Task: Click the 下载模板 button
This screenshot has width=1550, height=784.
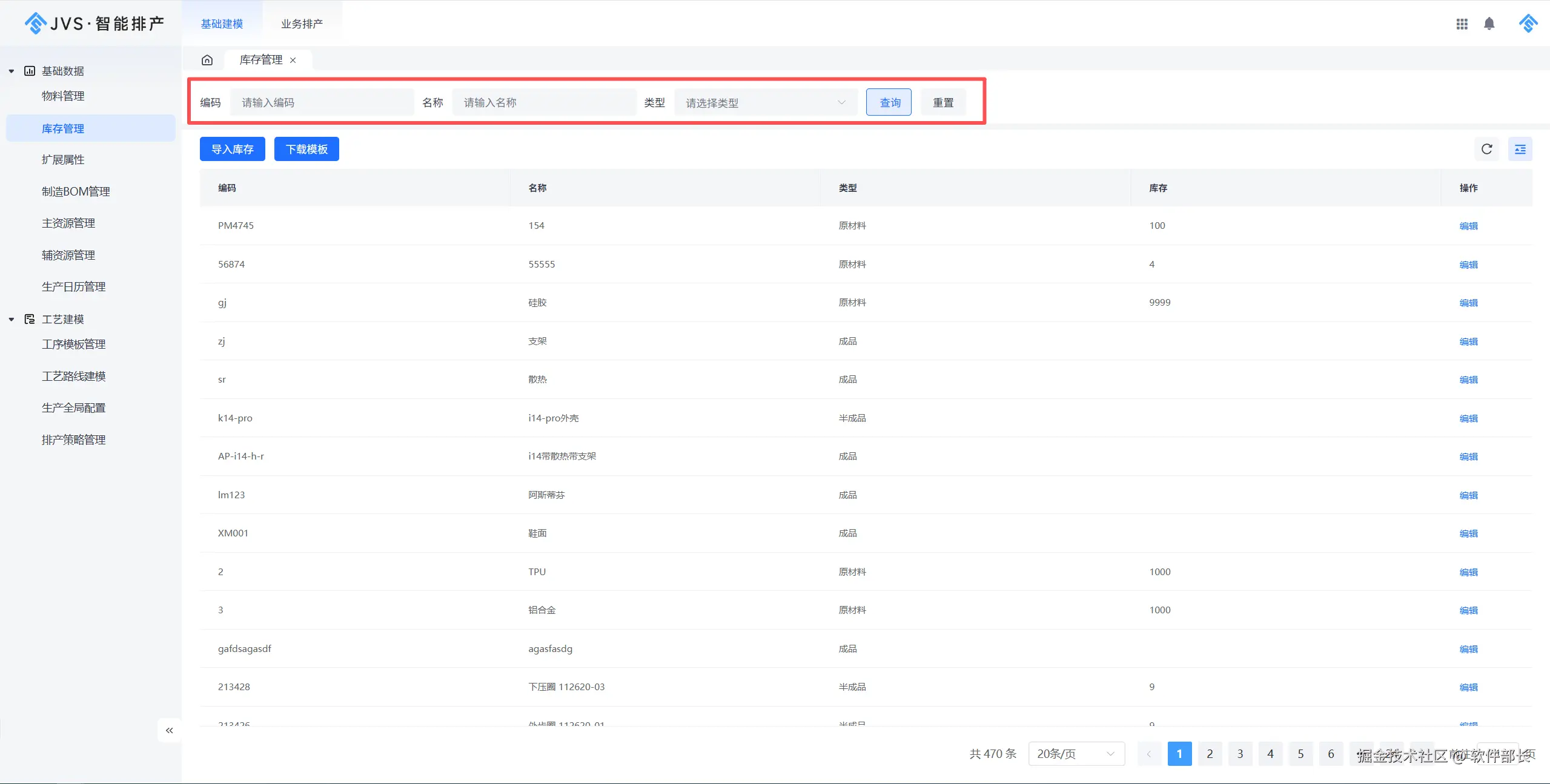Action: tap(306, 149)
